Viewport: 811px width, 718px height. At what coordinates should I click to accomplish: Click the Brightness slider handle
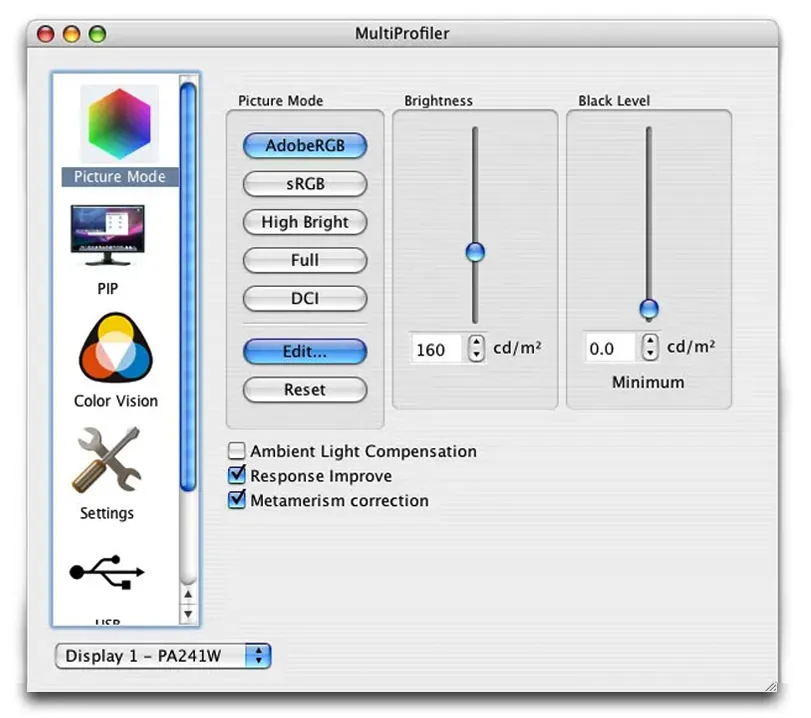click(x=475, y=252)
